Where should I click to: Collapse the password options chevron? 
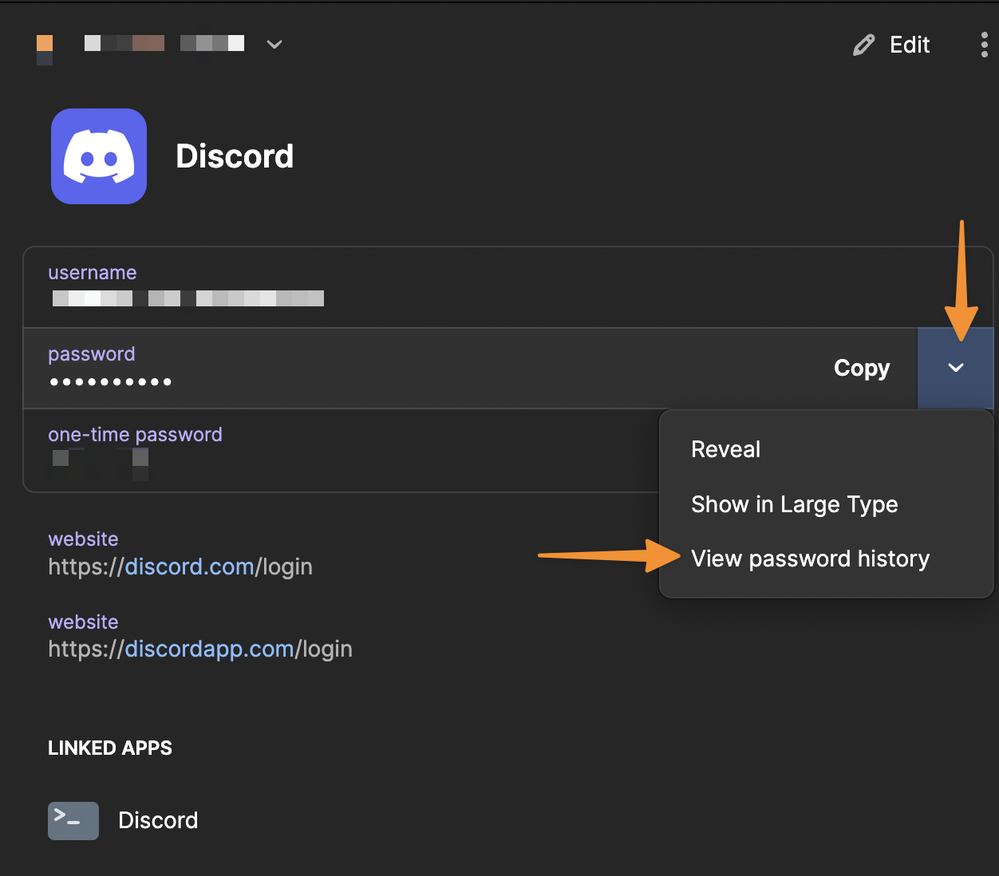955,368
